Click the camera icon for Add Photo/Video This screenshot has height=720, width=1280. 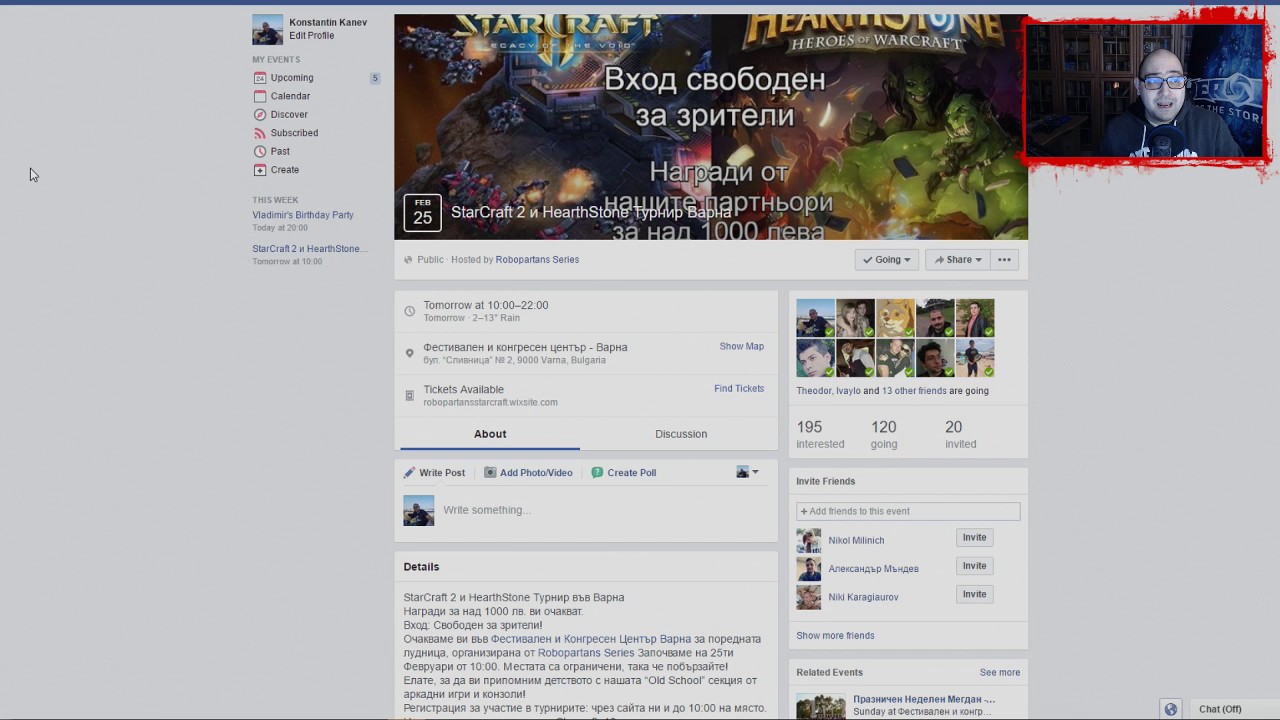point(490,473)
